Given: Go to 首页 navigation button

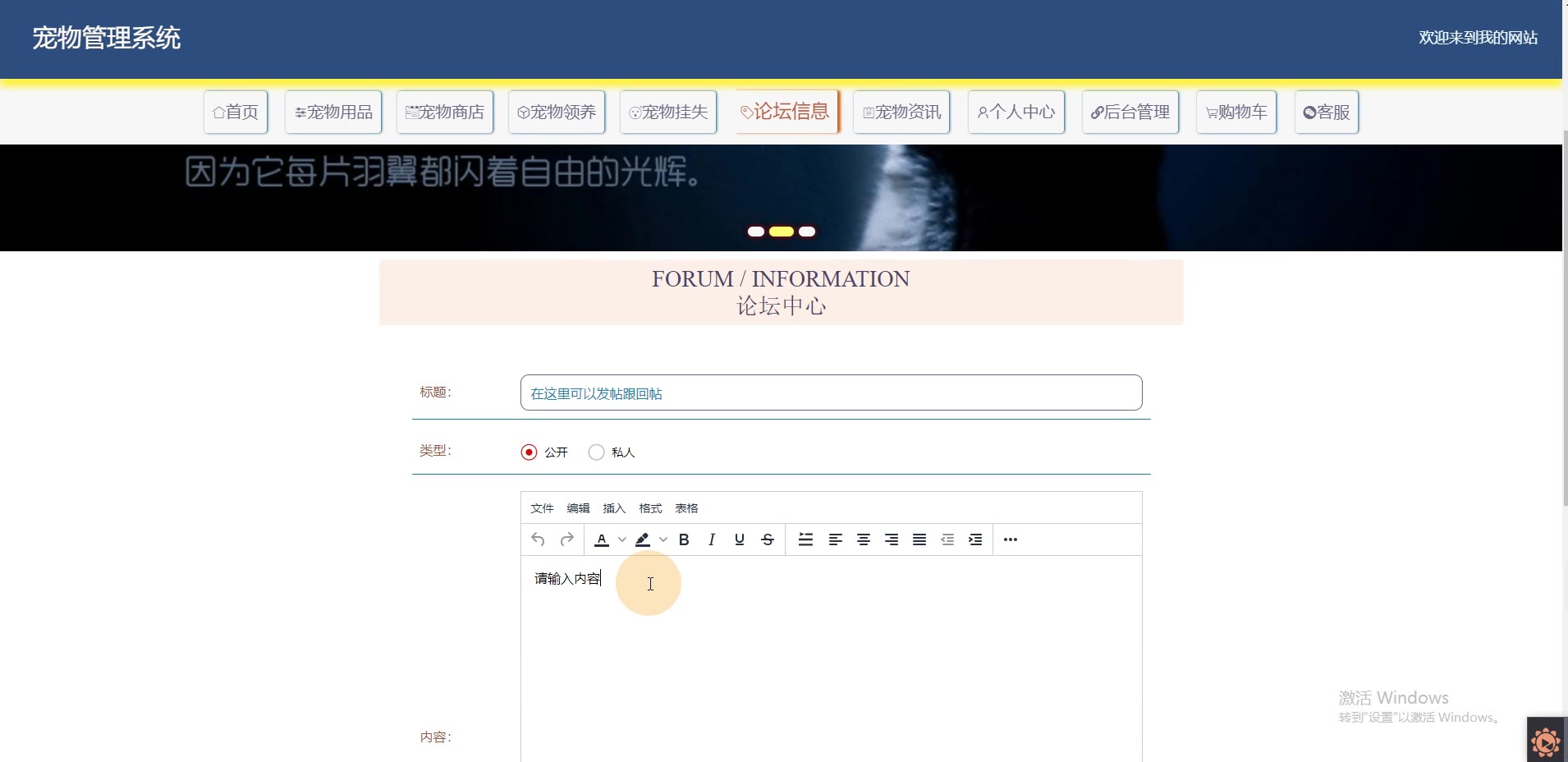Looking at the screenshot, I should (x=236, y=112).
